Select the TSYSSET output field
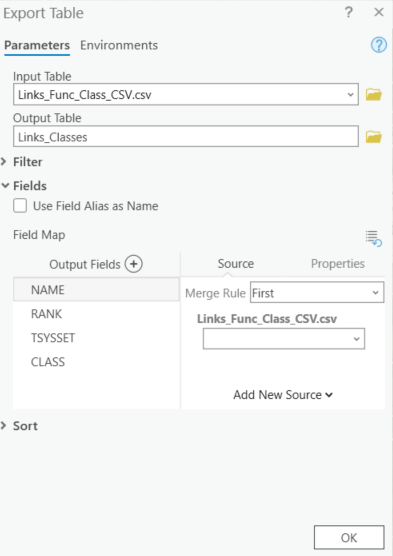 click(x=96, y=338)
